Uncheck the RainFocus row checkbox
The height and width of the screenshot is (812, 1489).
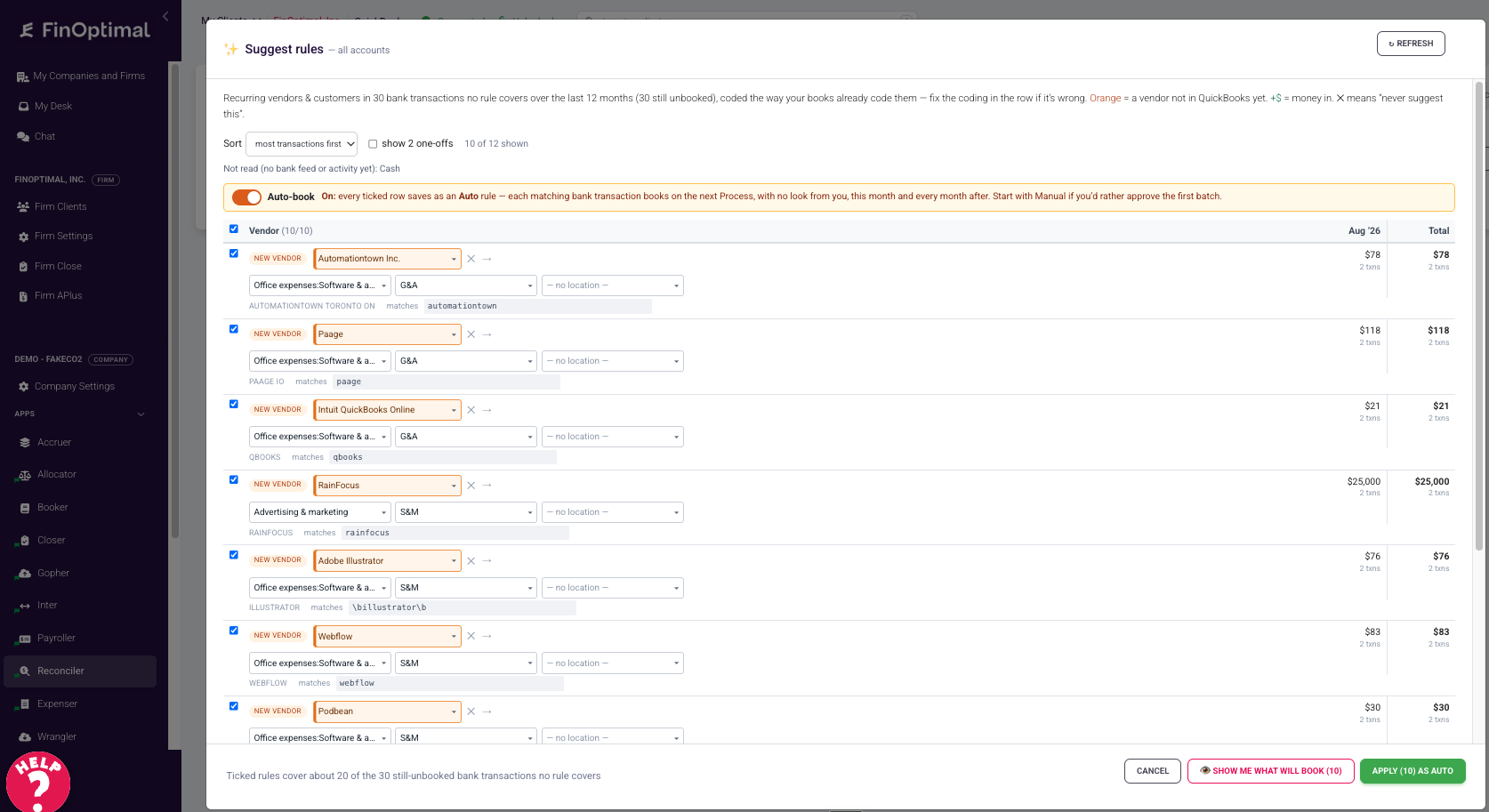[234, 480]
